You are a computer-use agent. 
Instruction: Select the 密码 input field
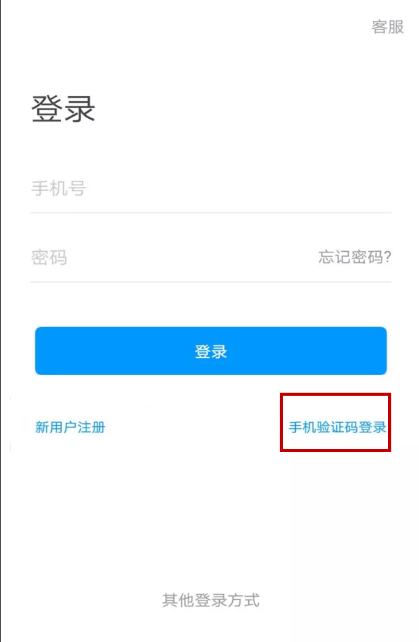tap(172, 258)
